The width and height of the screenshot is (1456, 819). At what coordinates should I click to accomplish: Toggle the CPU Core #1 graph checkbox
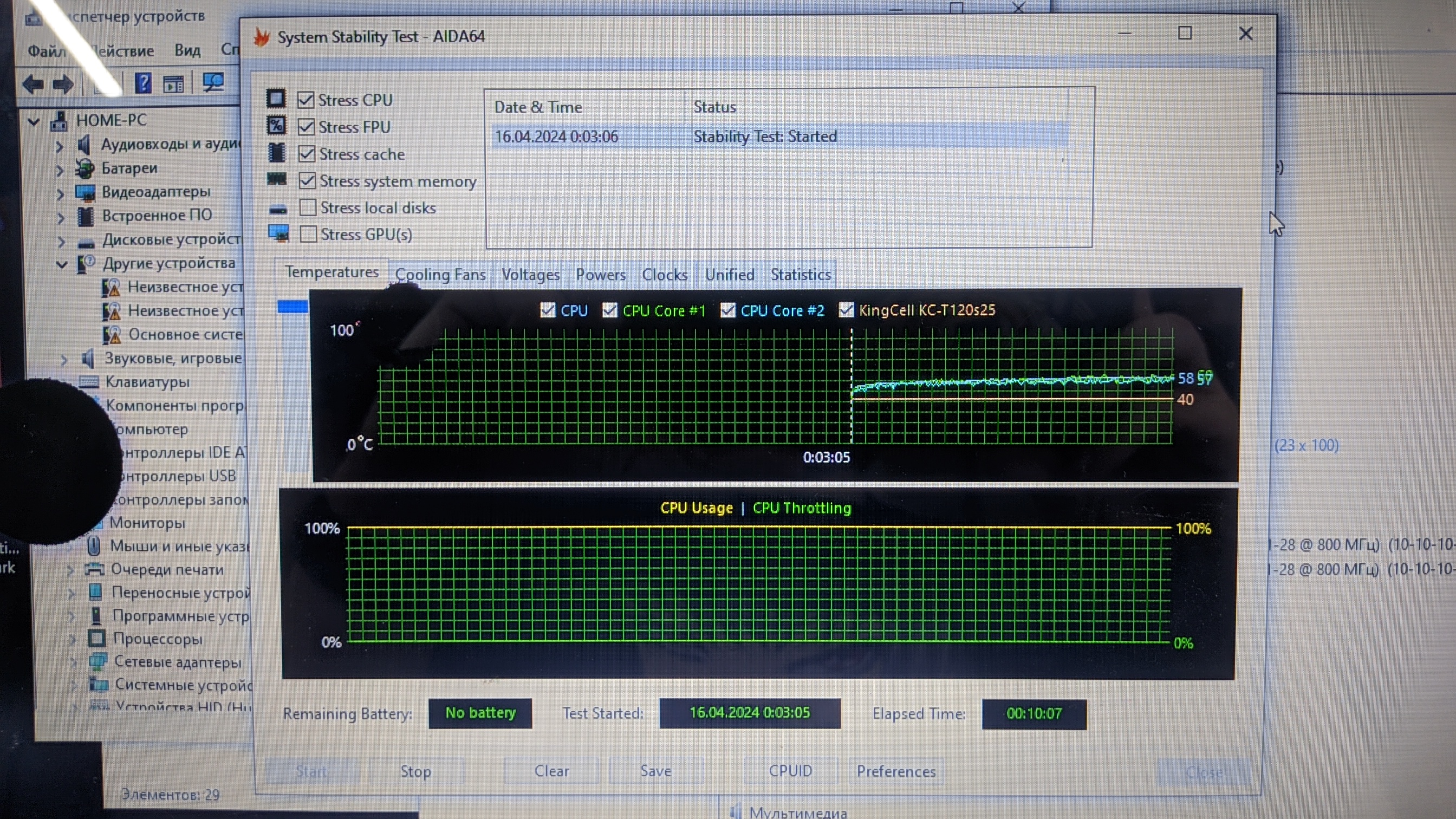[609, 310]
